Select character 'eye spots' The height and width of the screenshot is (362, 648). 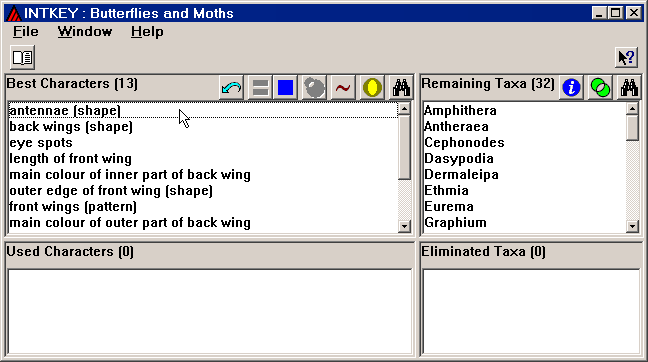203,143
